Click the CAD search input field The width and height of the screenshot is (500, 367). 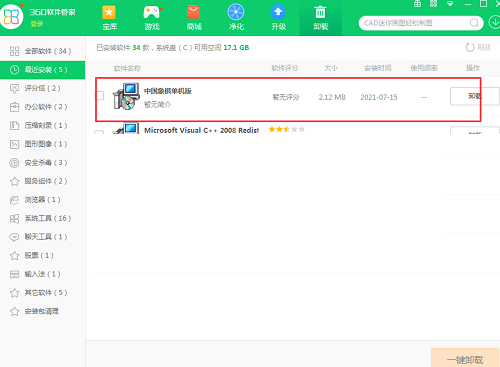point(415,23)
